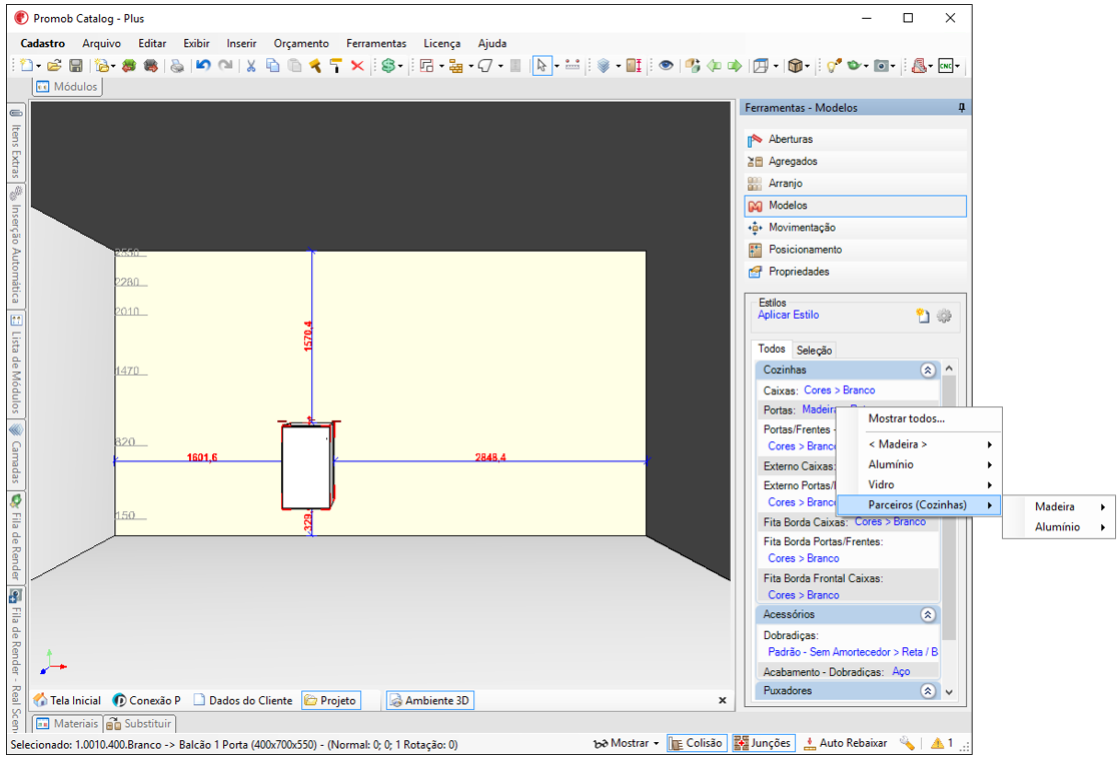This screenshot has width=1117, height=760.
Task: Collapse the Cozinhas section
Action: [x=927, y=370]
